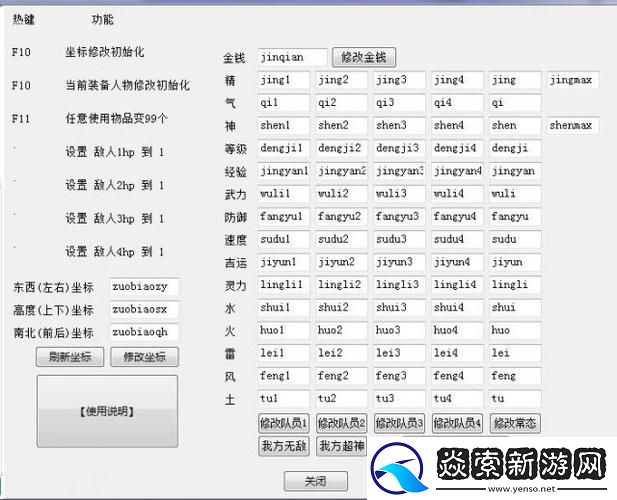Select the shenmax input field
Image resolution: width=617 pixels, height=500 pixels.
[x=573, y=125]
